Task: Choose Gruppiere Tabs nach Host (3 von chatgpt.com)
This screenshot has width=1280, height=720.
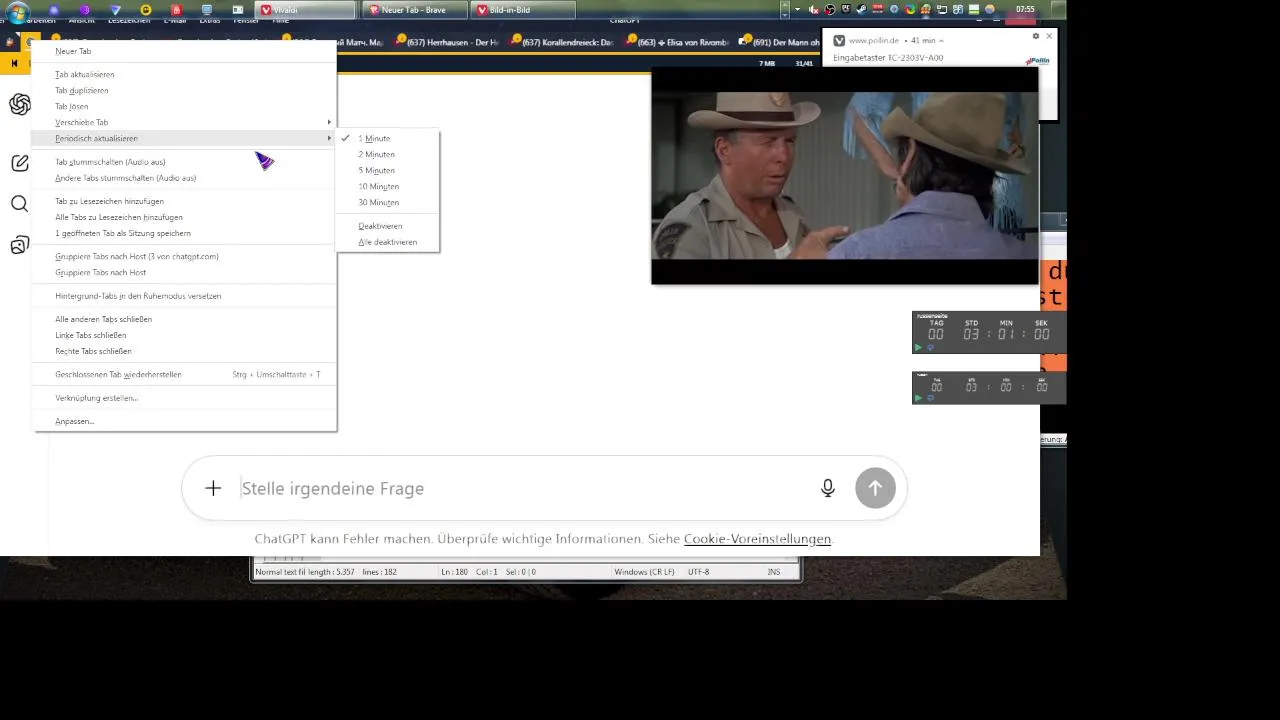Action: click(x=185, y=256)
